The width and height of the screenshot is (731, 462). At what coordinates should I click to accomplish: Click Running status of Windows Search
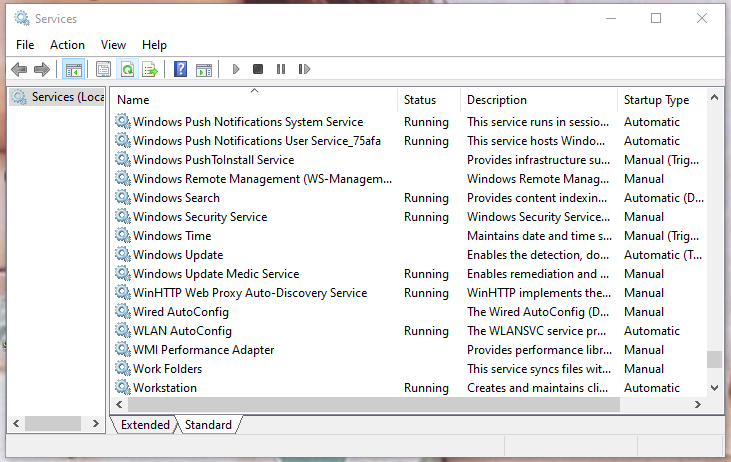(426, 198)
